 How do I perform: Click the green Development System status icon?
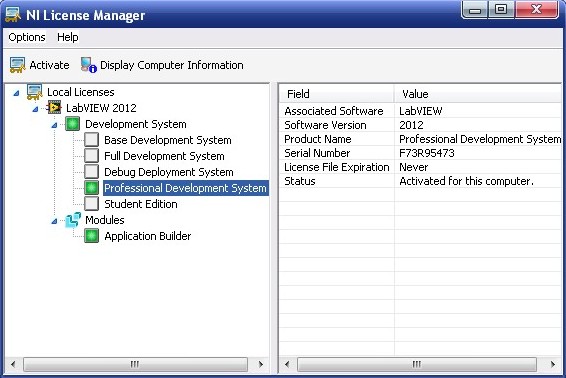pyautogui.click(x=73, y=124)
